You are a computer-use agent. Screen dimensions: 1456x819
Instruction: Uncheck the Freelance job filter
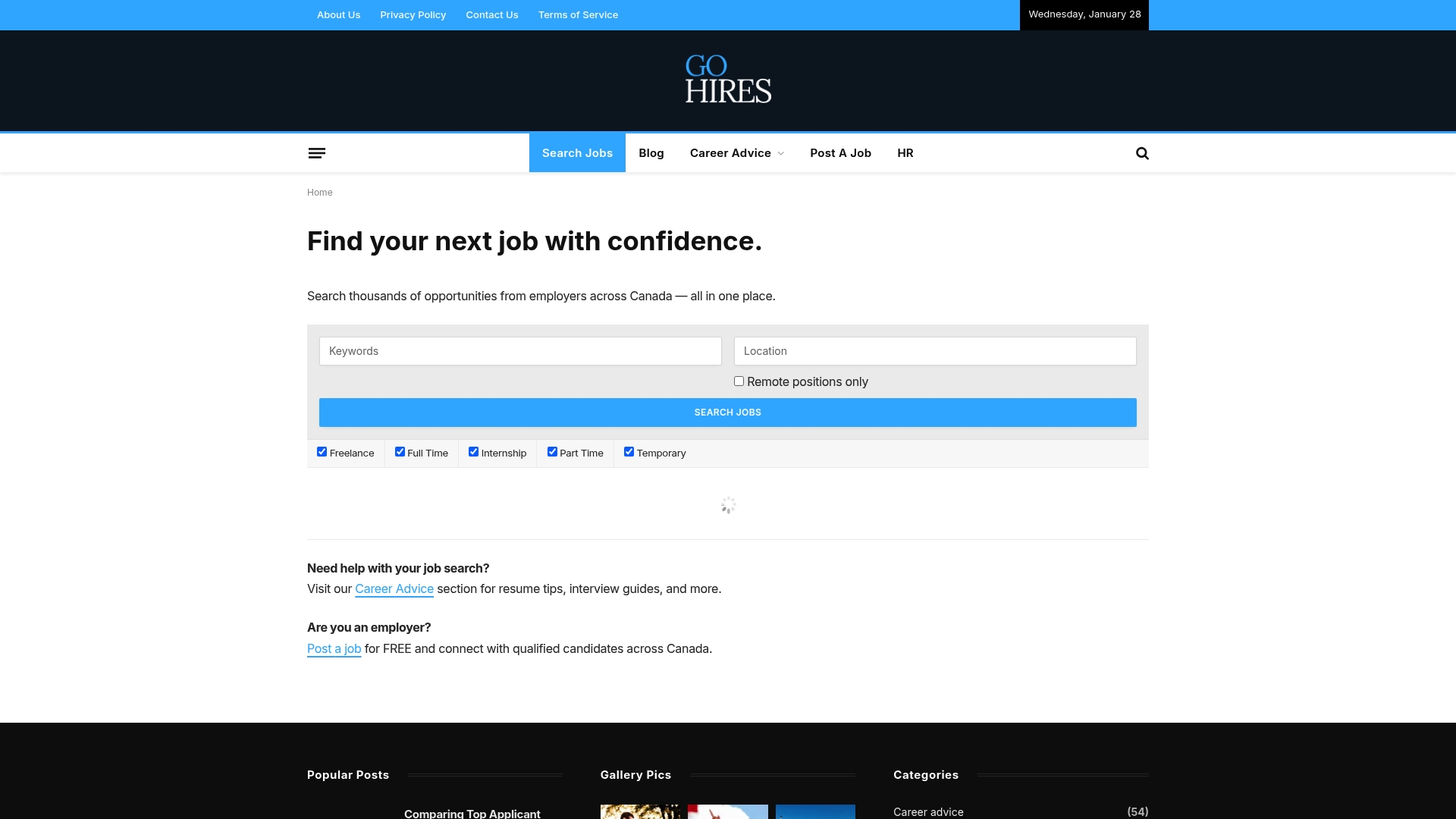click(322, 451)
